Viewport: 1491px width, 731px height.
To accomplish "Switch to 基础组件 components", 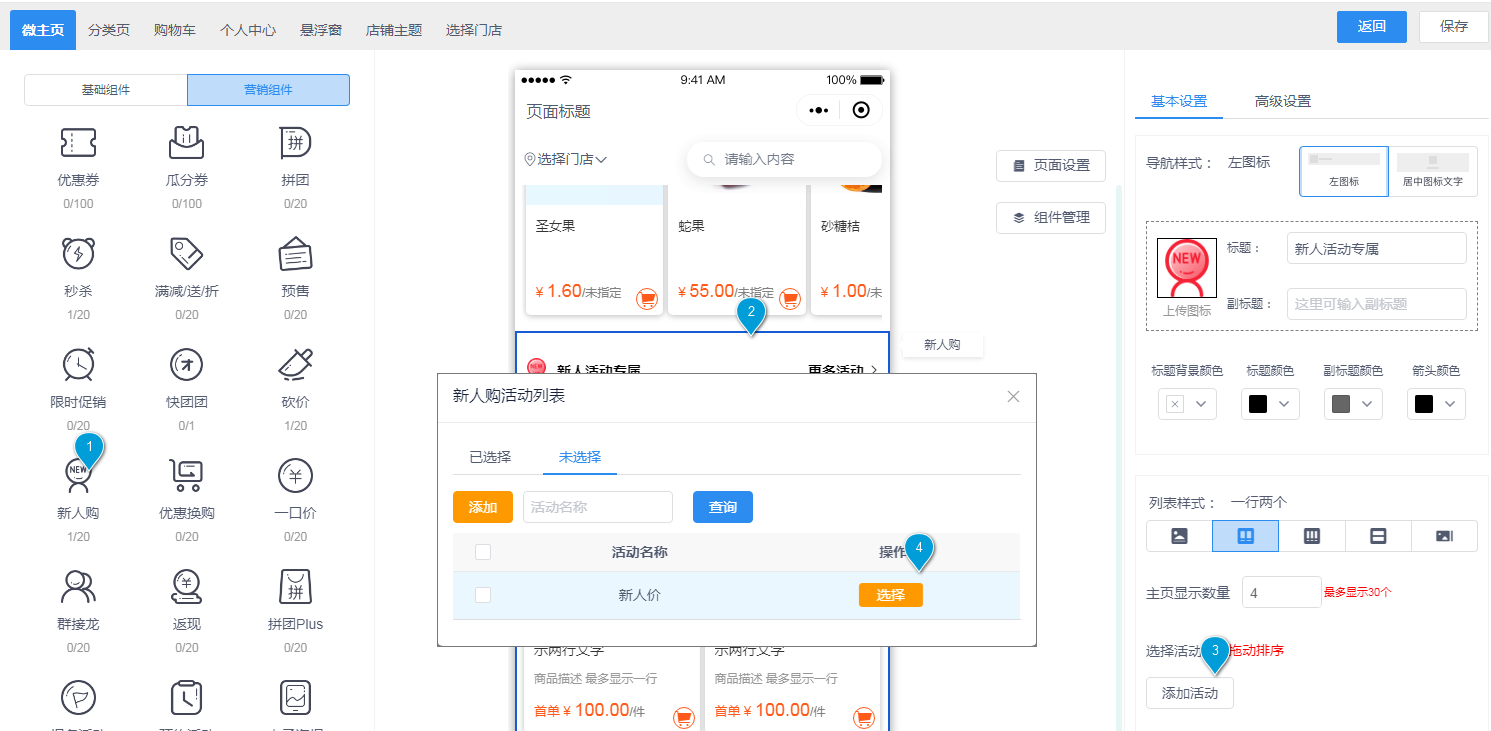I will pyautogui.click(x=106, y=90).
